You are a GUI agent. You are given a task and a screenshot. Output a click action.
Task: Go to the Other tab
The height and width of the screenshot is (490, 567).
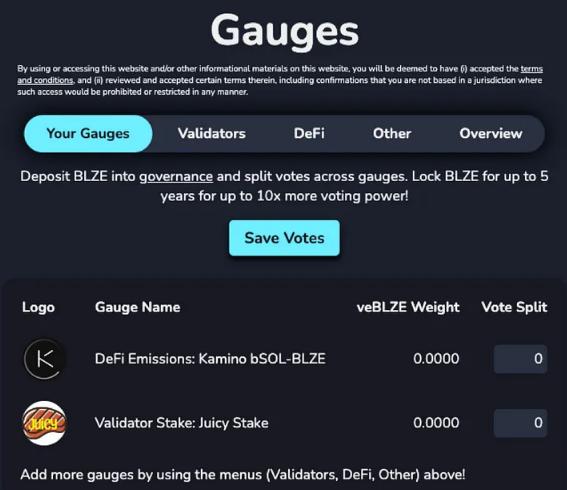coord(392,133)
